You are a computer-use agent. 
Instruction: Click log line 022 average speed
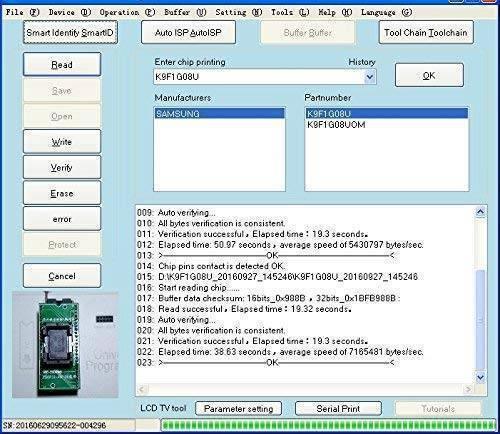point(280,352)
